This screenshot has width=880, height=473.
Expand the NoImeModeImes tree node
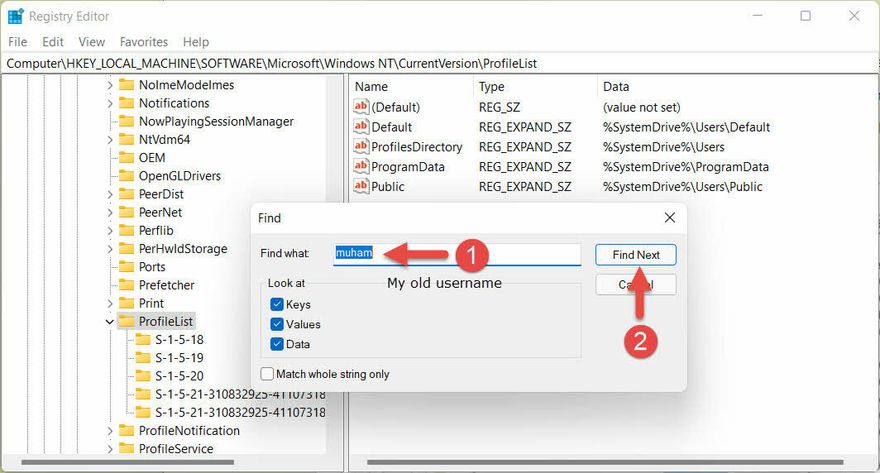pyautogui.click(x=110, y=85)
